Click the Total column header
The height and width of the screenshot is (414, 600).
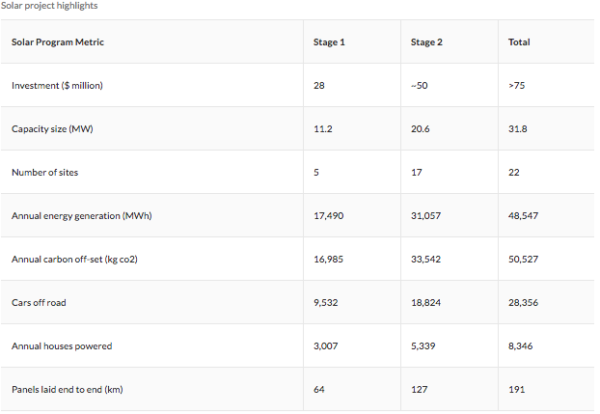pos(519,42)
